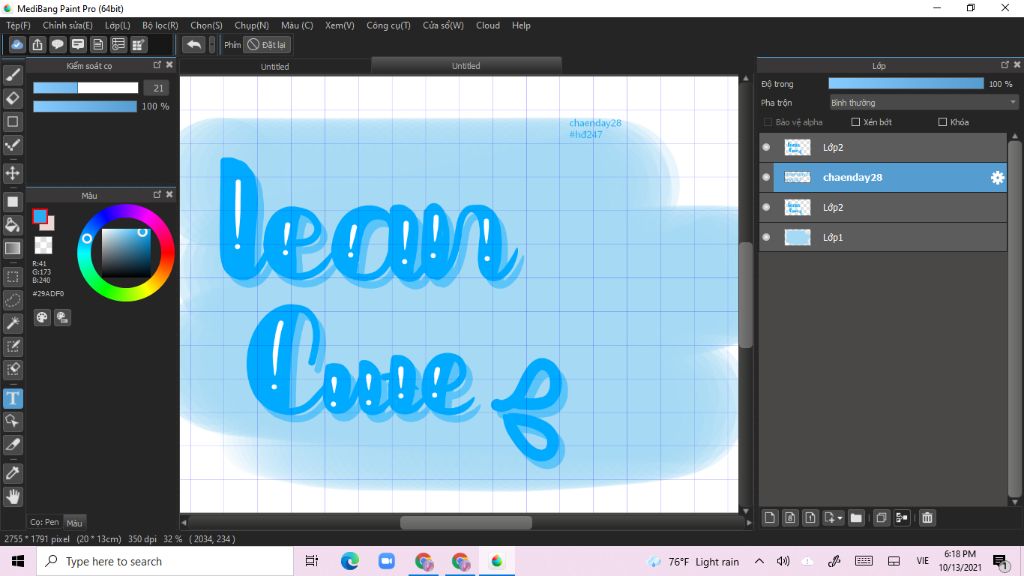The width and height of the screenshot is (1024, 576).
Task: Open Pha trộn blend mode dropdown
Action: 923,103
